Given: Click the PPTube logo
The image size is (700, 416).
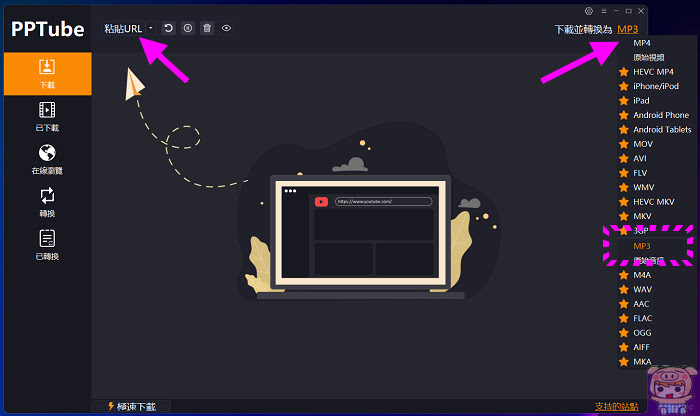Looking at the screenshot, I should (47, 29).
